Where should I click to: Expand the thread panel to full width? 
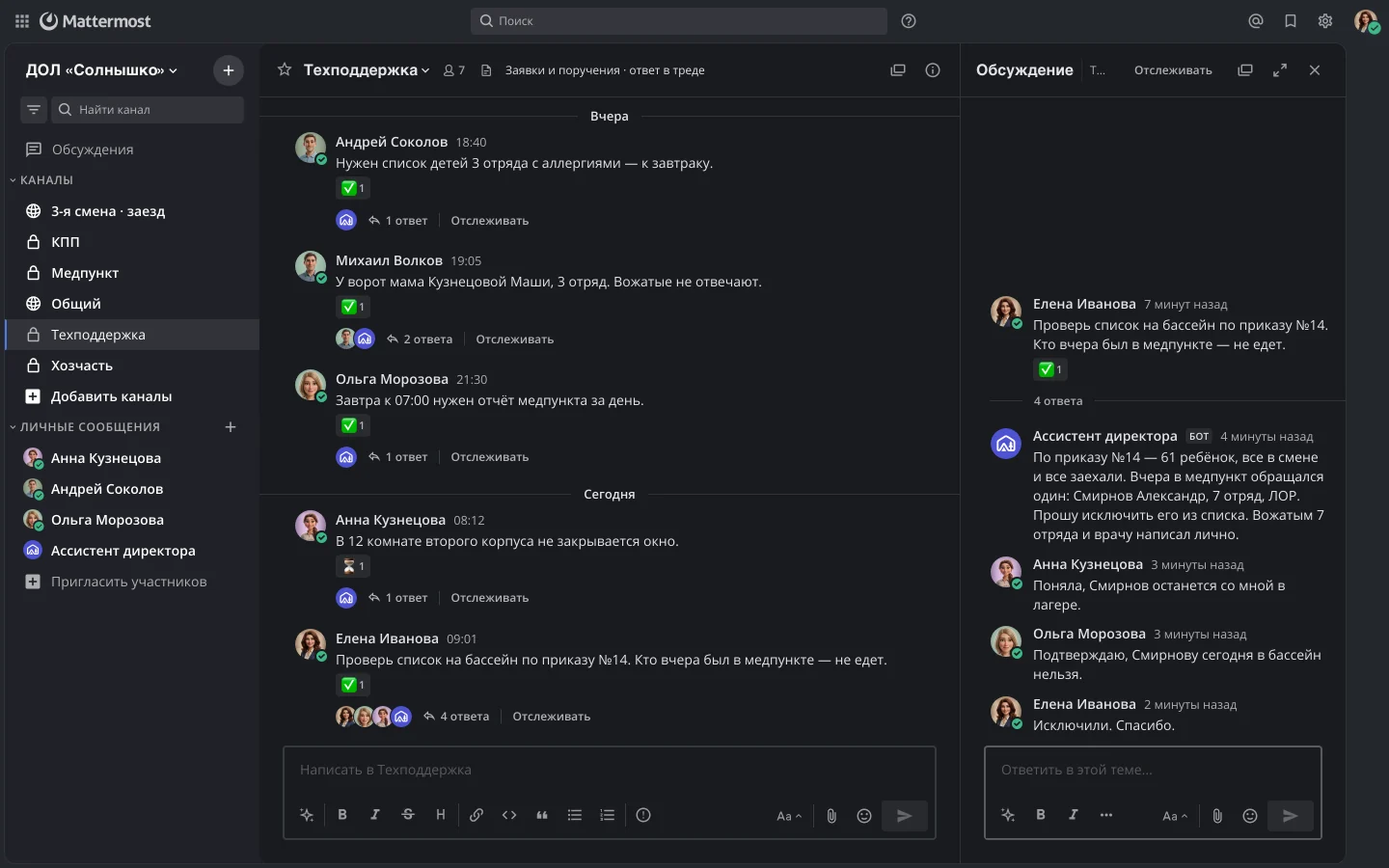tap(1280, 70)
